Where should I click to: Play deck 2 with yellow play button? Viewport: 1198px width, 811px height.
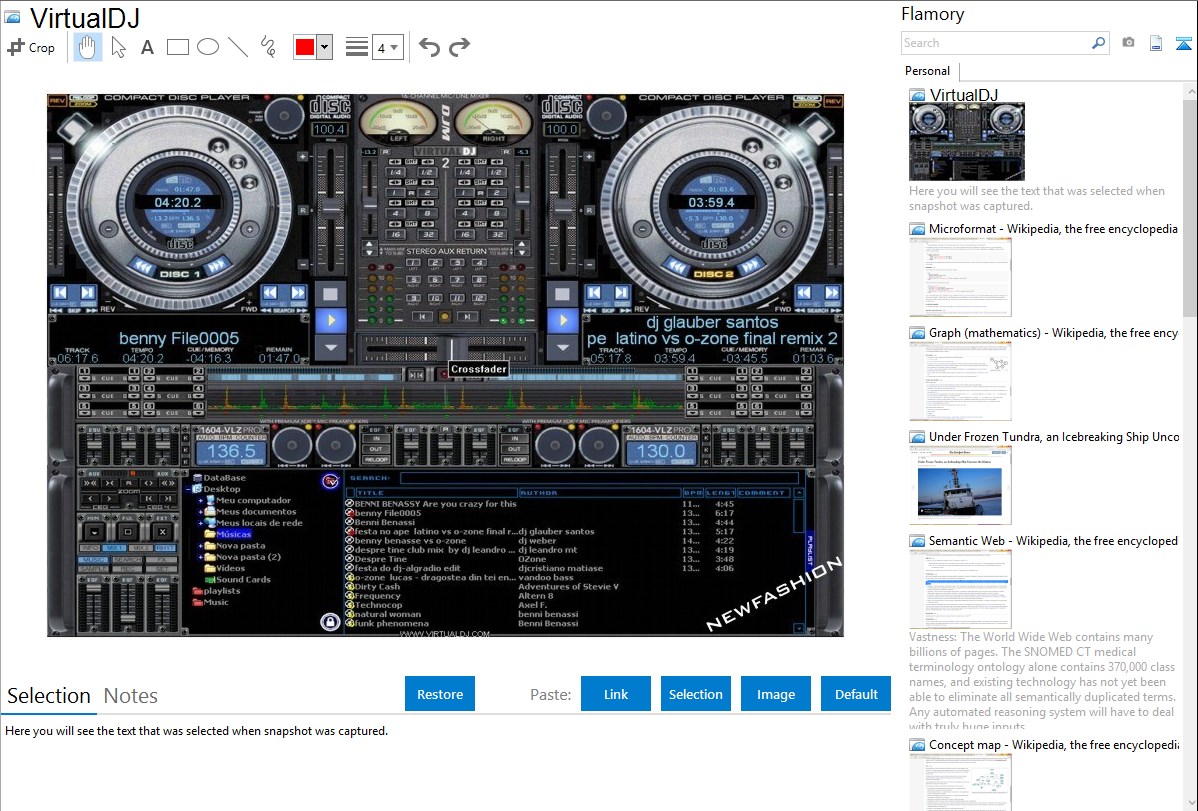563,320
